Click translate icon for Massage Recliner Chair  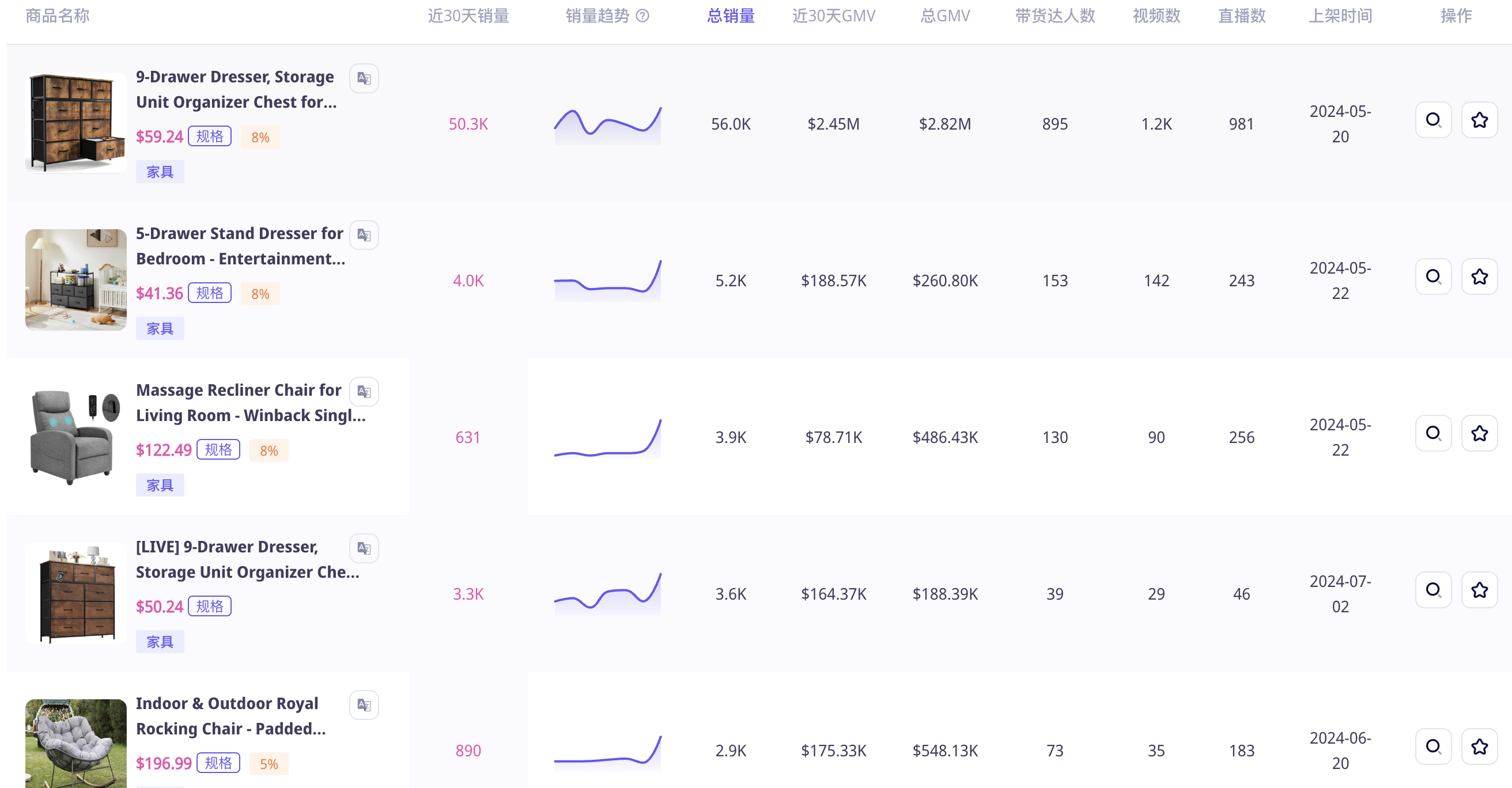point(364,391)
